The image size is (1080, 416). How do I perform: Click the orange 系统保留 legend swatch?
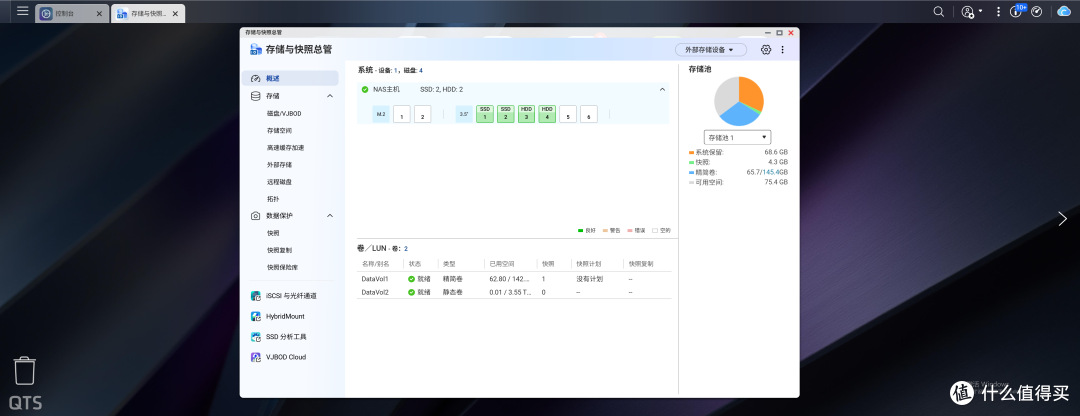691,152
